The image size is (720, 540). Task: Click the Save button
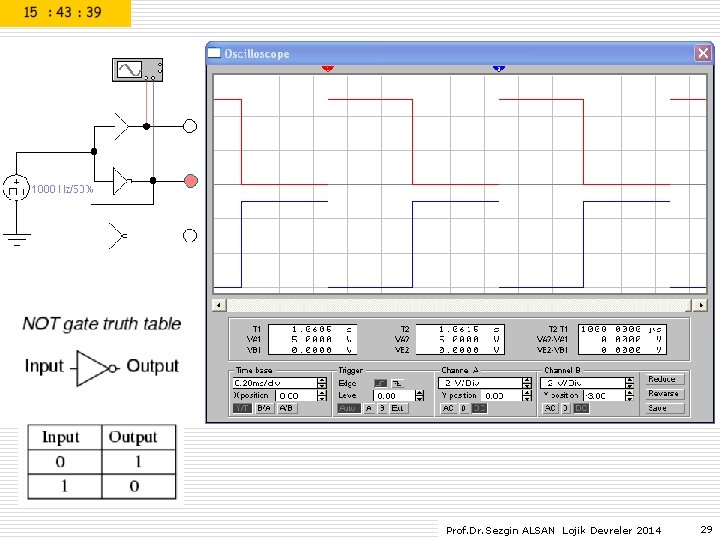coord(664,408)
